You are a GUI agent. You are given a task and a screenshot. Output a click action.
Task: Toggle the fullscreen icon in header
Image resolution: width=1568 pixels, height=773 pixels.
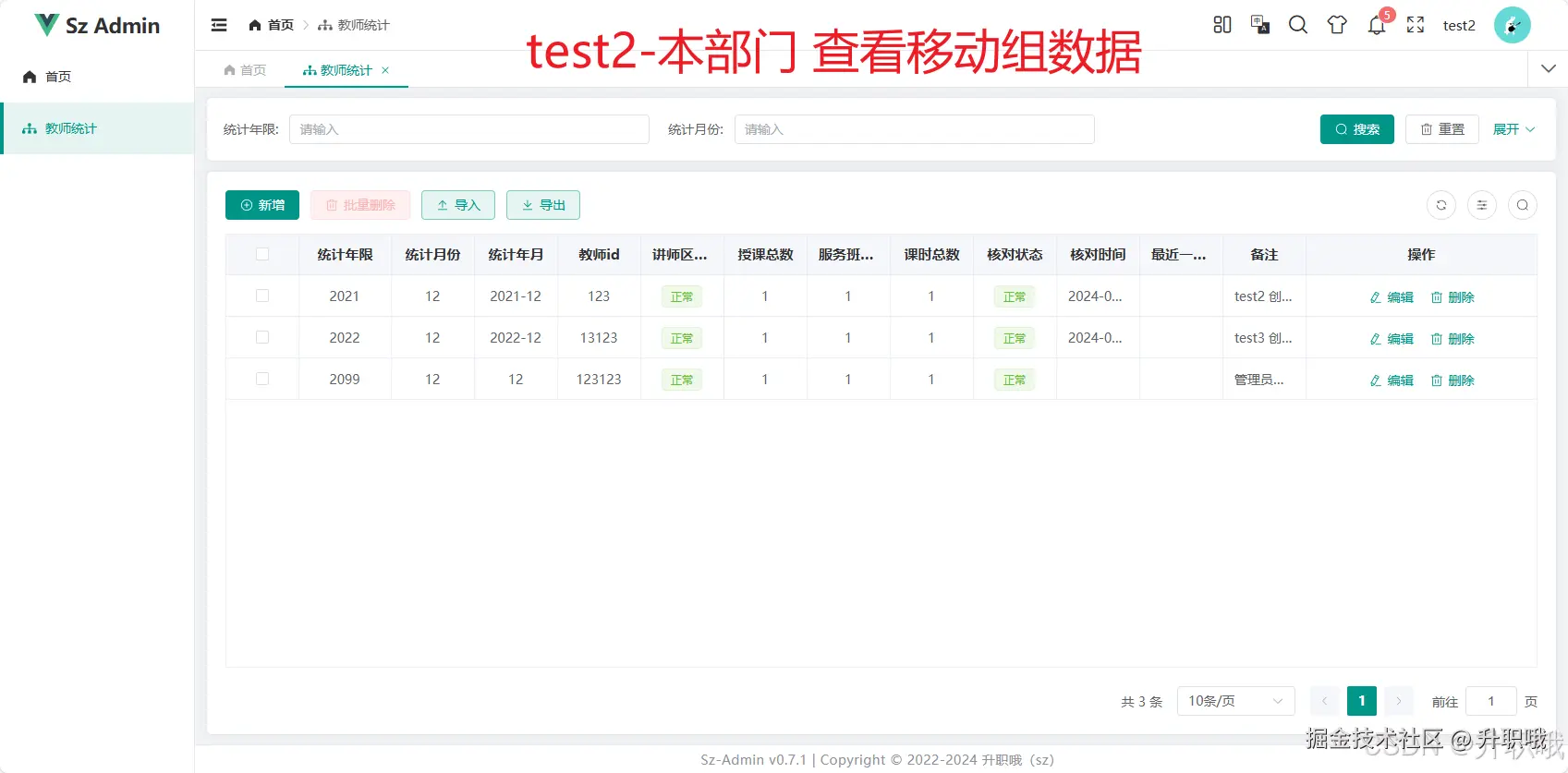point(1416,25)
